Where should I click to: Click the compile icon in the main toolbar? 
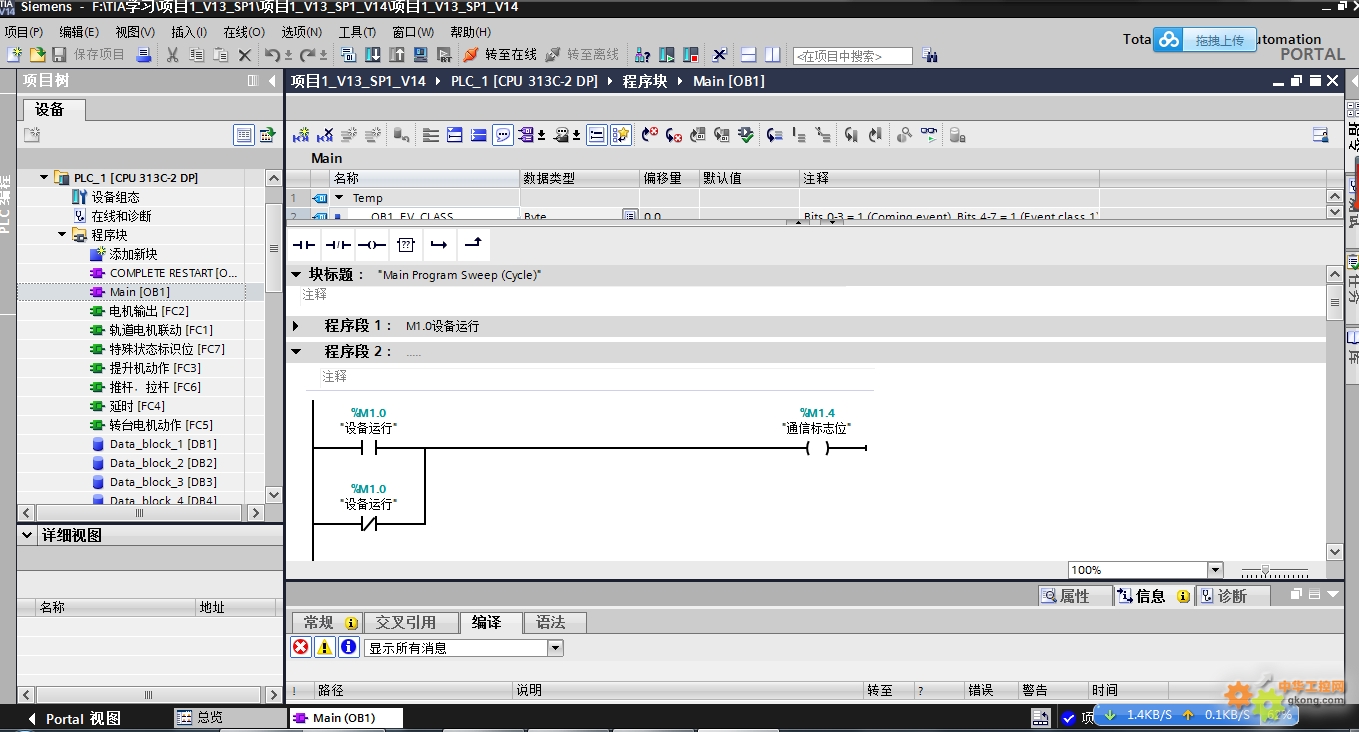click(x=348, y=54)
